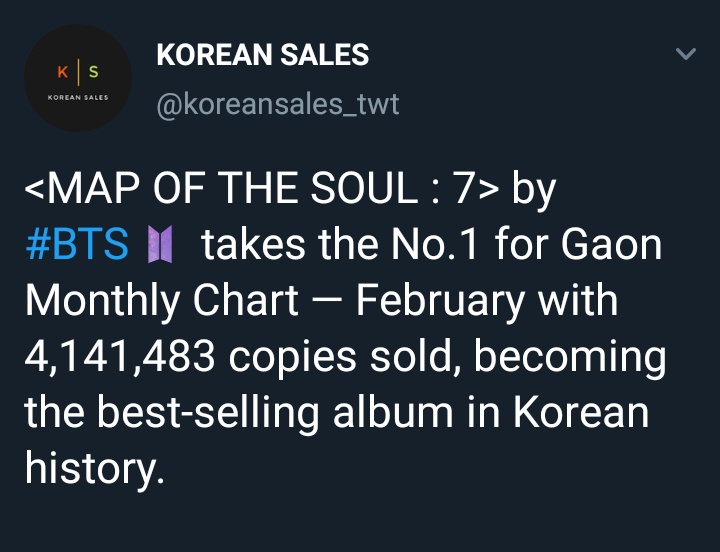Click the green S letter in avatar

tap(94, 72)
